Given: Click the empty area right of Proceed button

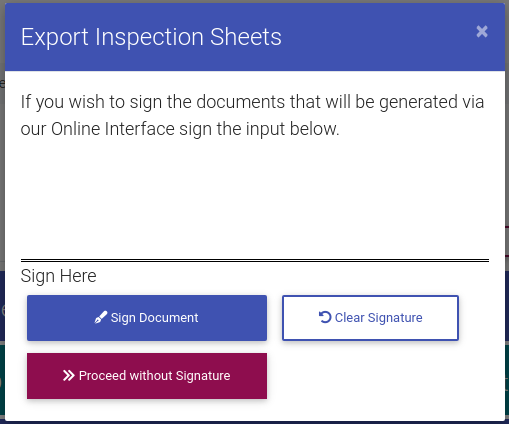Looking at the screenshot, I should tap(370, 376).
